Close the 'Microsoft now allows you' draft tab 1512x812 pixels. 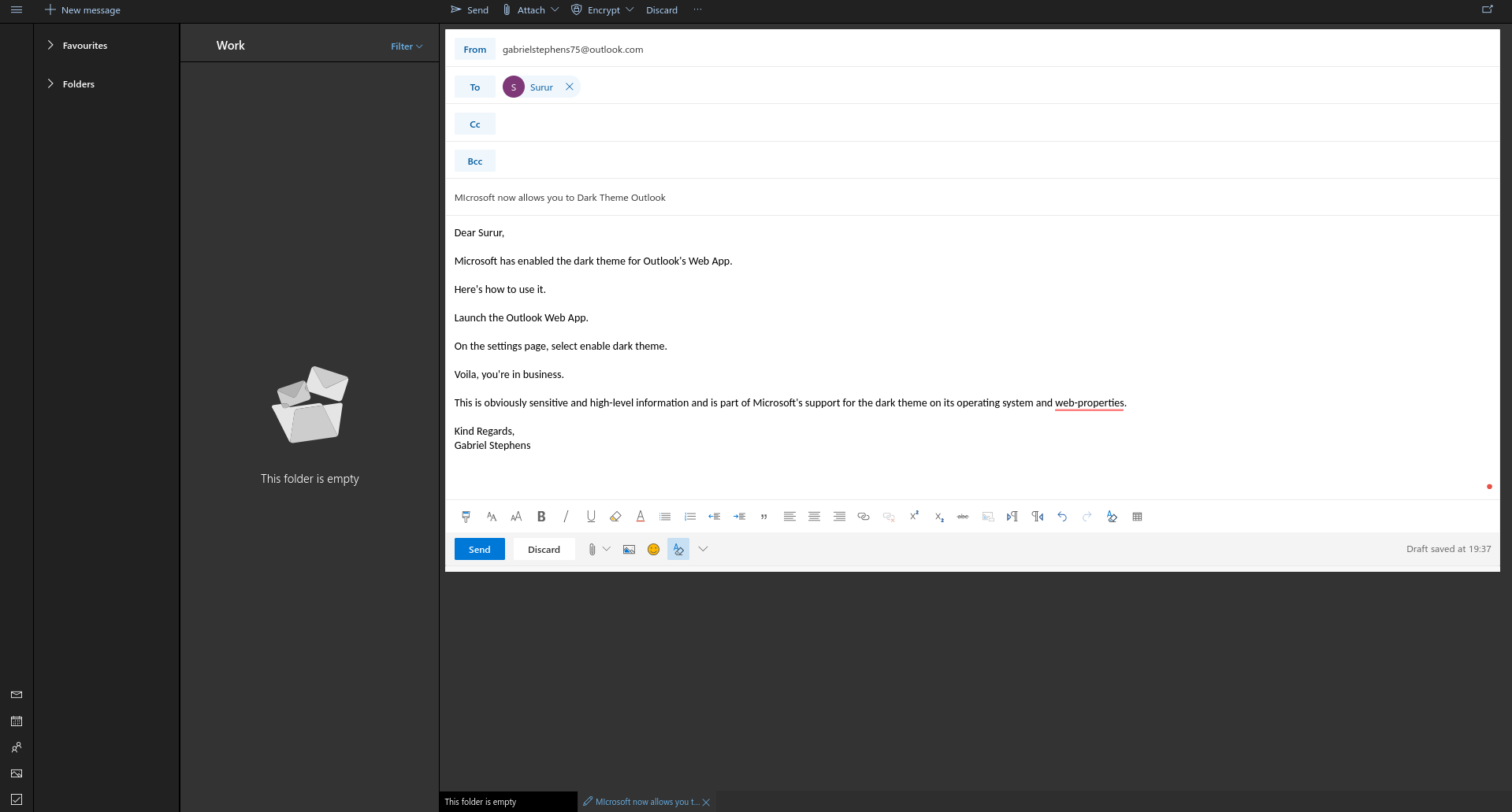coord(706,802)
